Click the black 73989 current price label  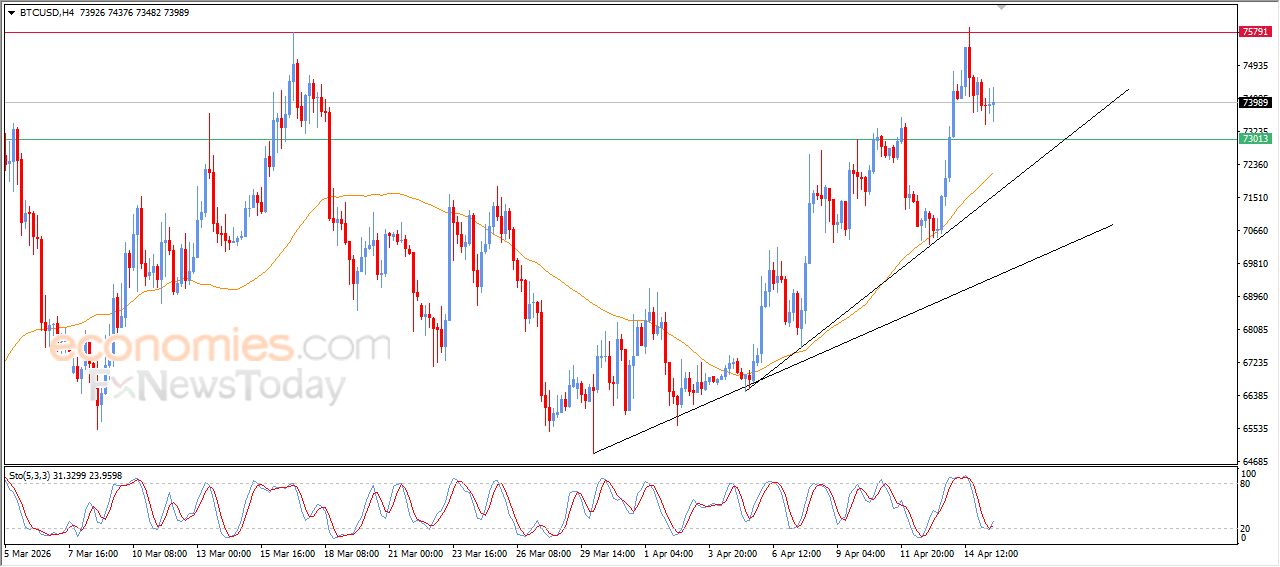pos(1254,102)
